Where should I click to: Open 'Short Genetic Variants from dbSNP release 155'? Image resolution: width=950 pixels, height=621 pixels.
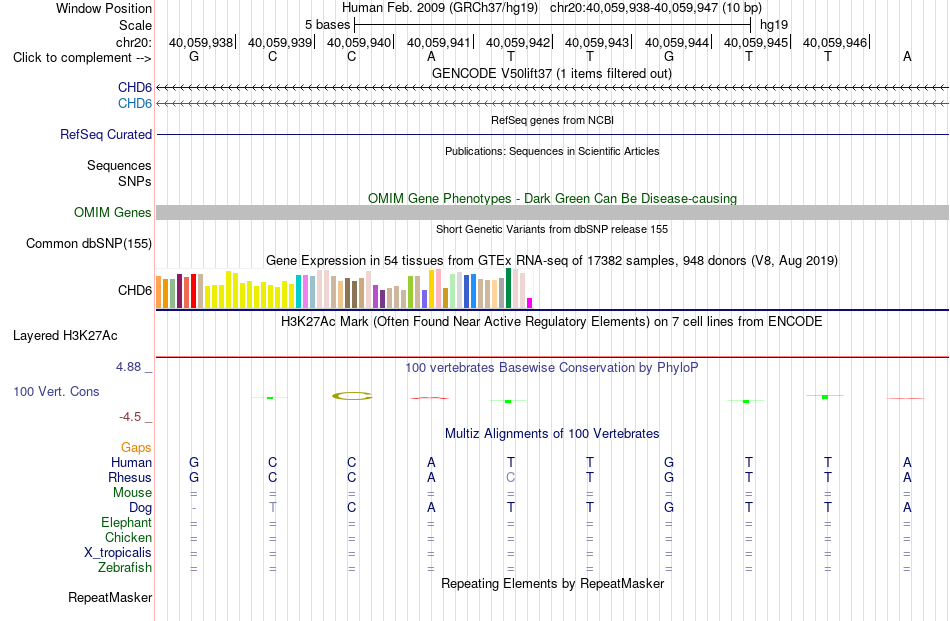coord(552,229)
